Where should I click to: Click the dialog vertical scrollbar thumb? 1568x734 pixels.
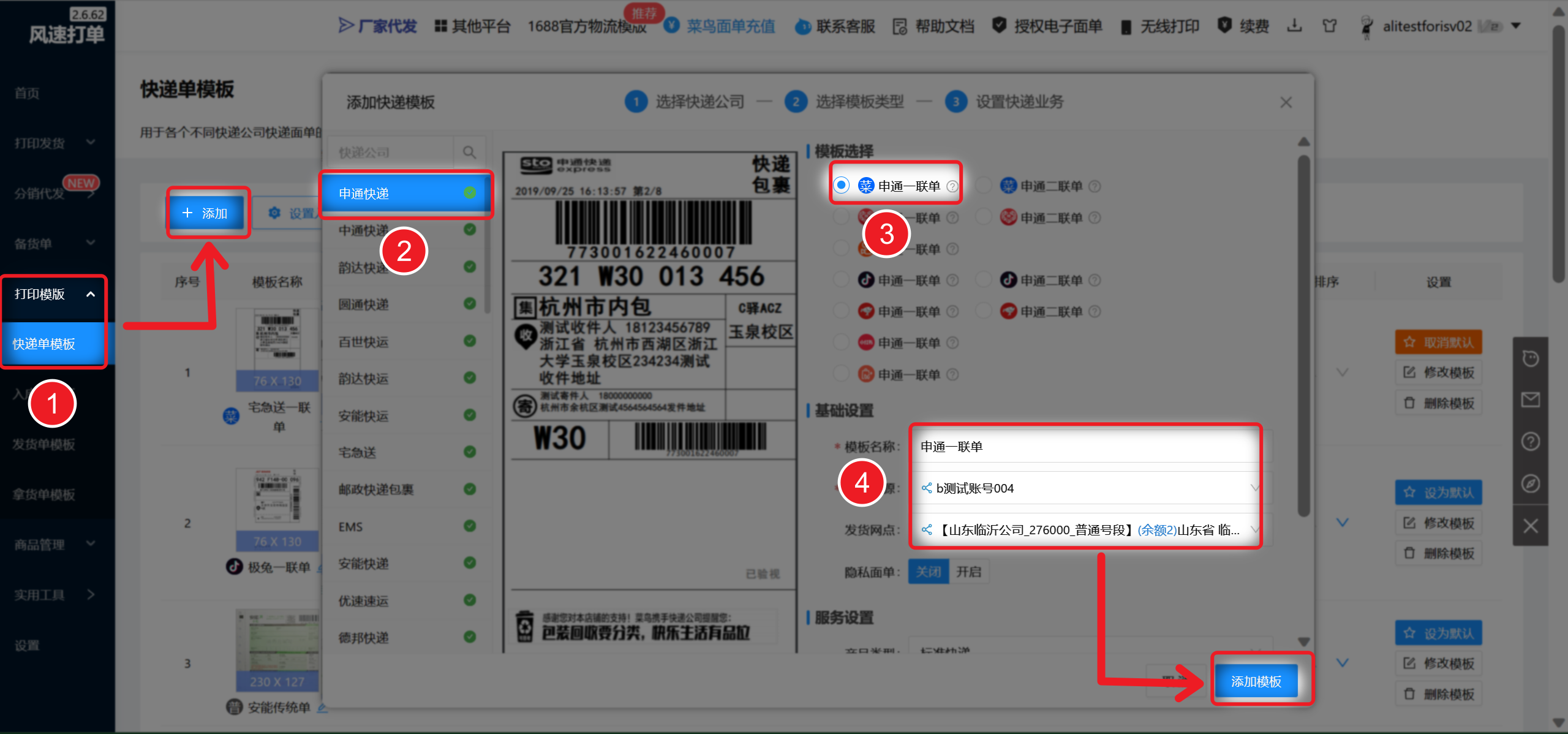click(x=1303, y=336)
